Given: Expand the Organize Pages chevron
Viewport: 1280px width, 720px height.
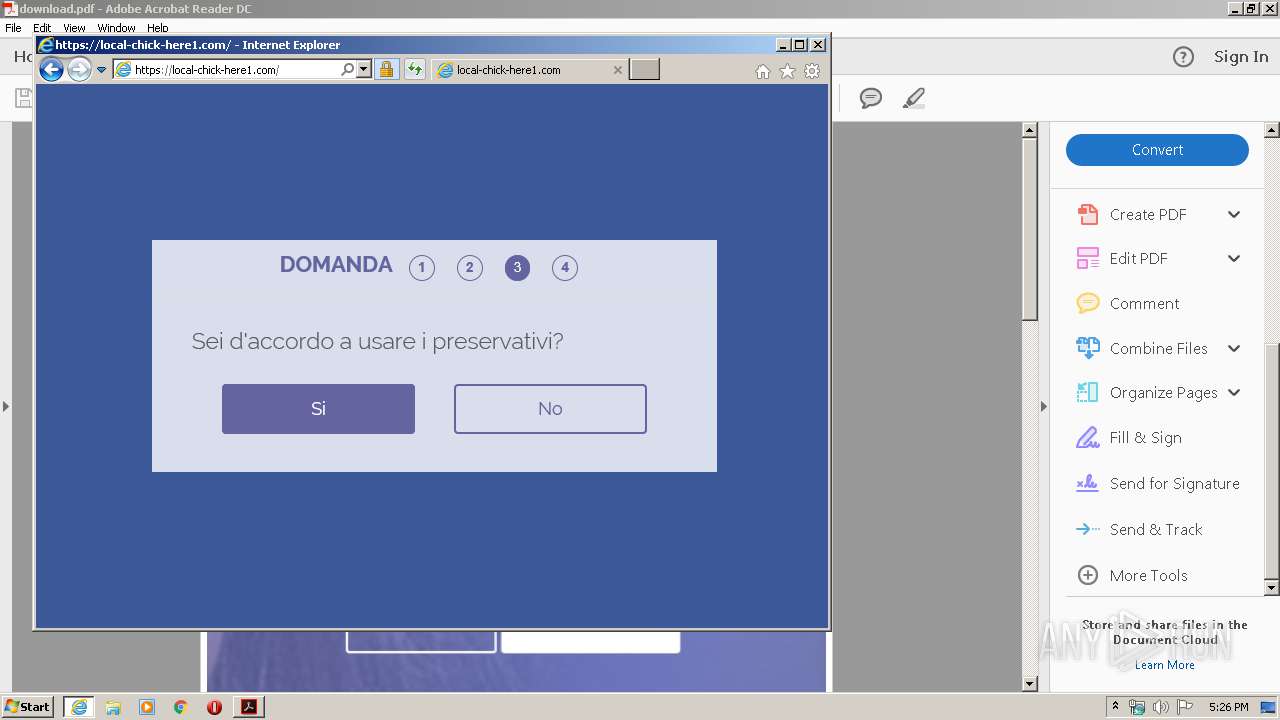Looking at the screenshot, I should pos(1234,393).
